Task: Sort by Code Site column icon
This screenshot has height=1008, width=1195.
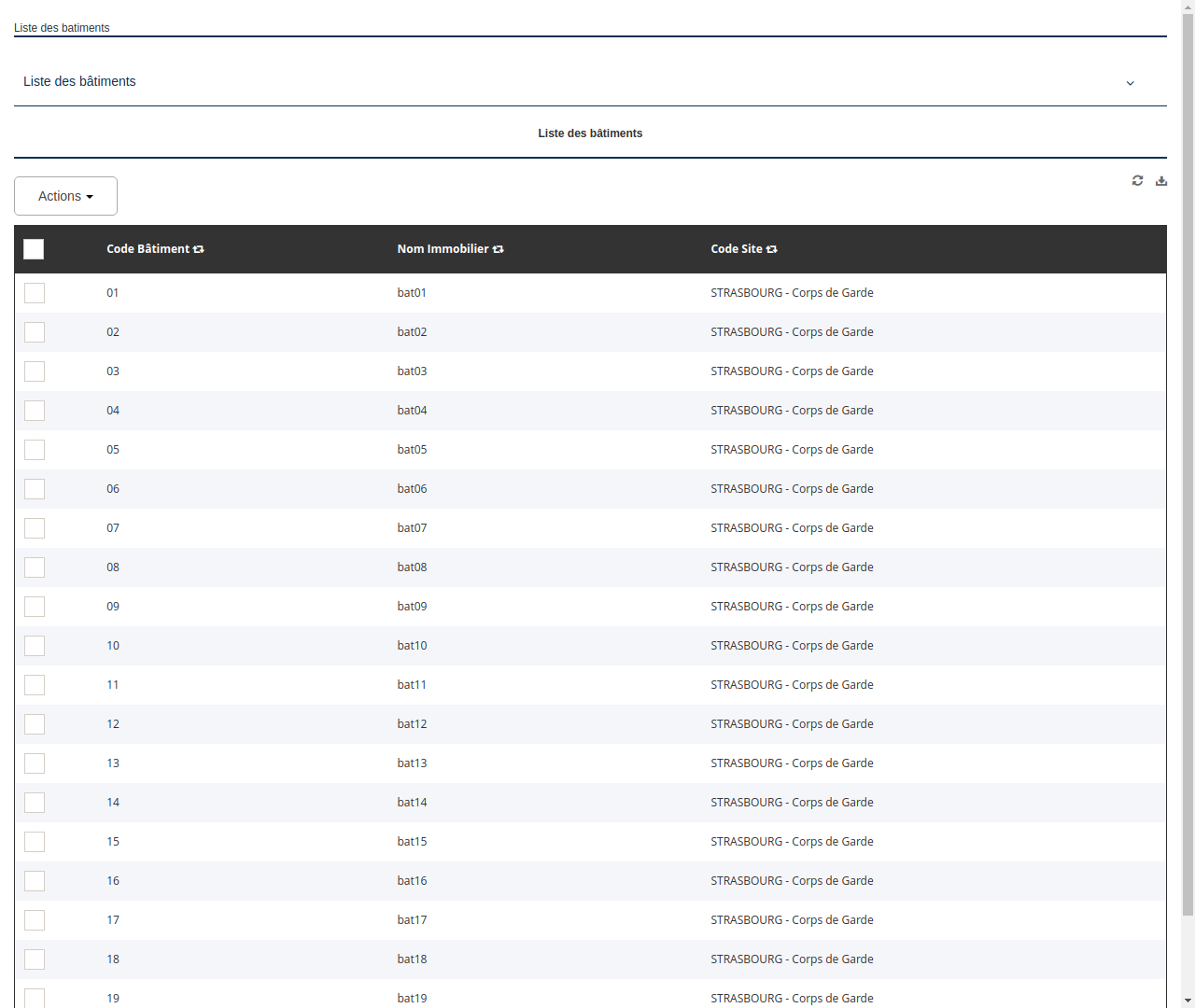Action: pos(771,249)
